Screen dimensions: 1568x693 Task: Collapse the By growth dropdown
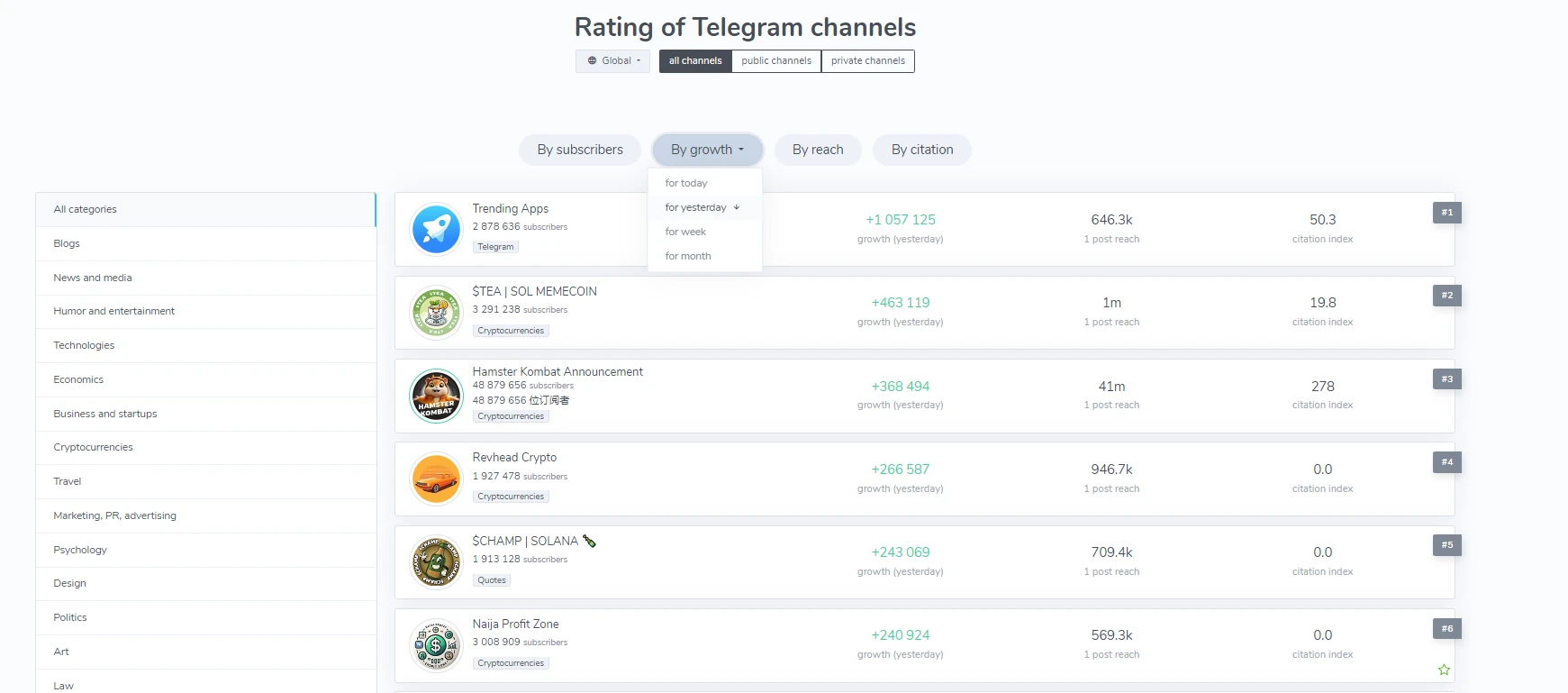707,150
